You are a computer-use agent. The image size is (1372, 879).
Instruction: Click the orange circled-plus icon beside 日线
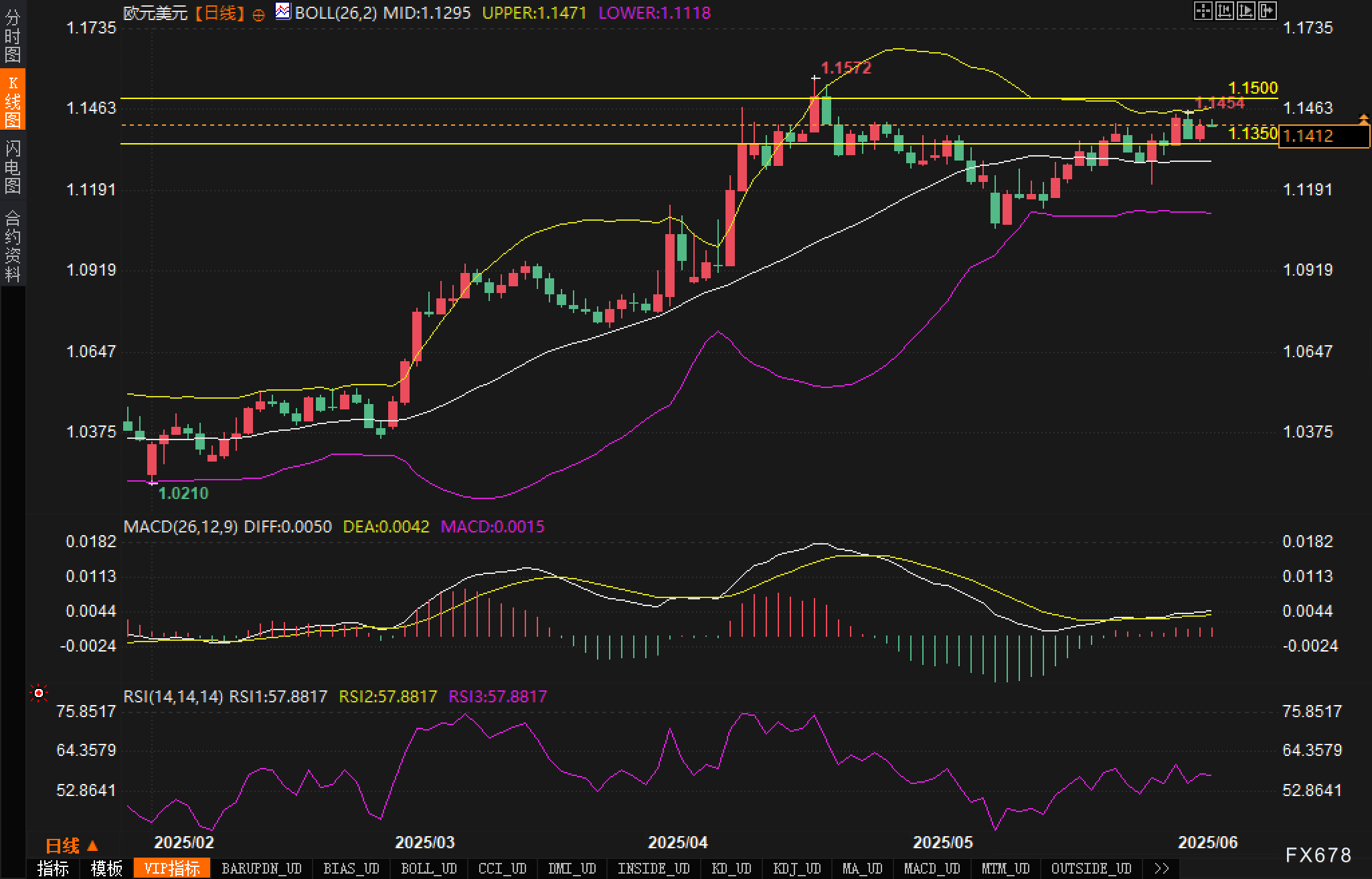click(x=258, y=15)
